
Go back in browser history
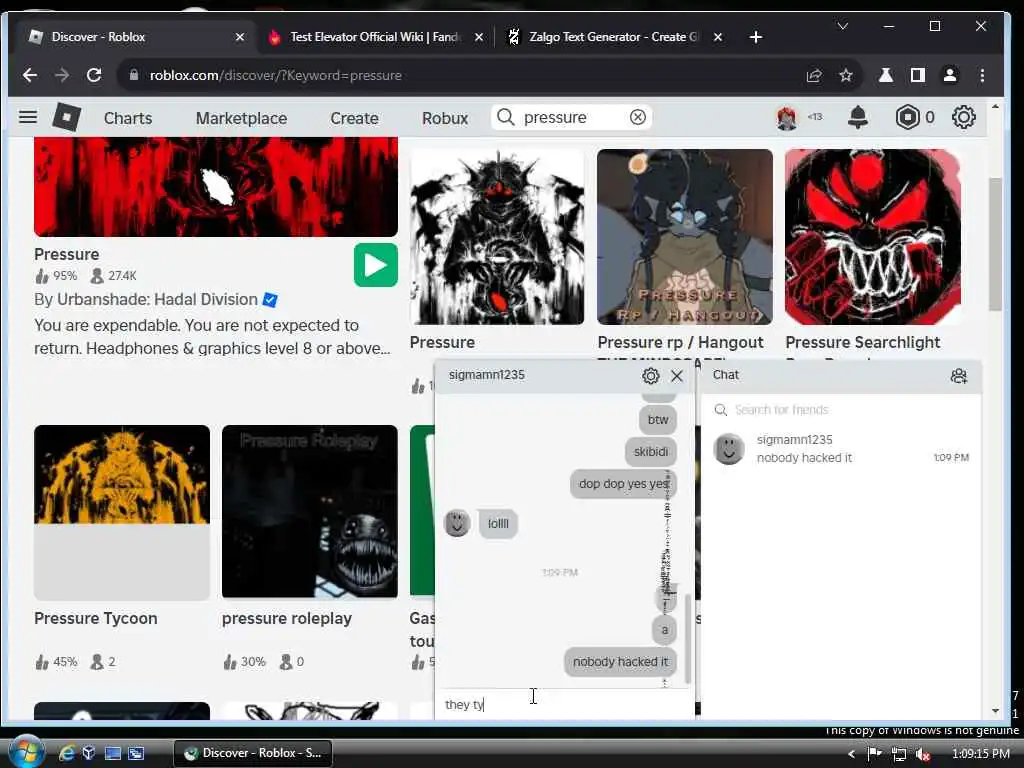coord(29,75)
